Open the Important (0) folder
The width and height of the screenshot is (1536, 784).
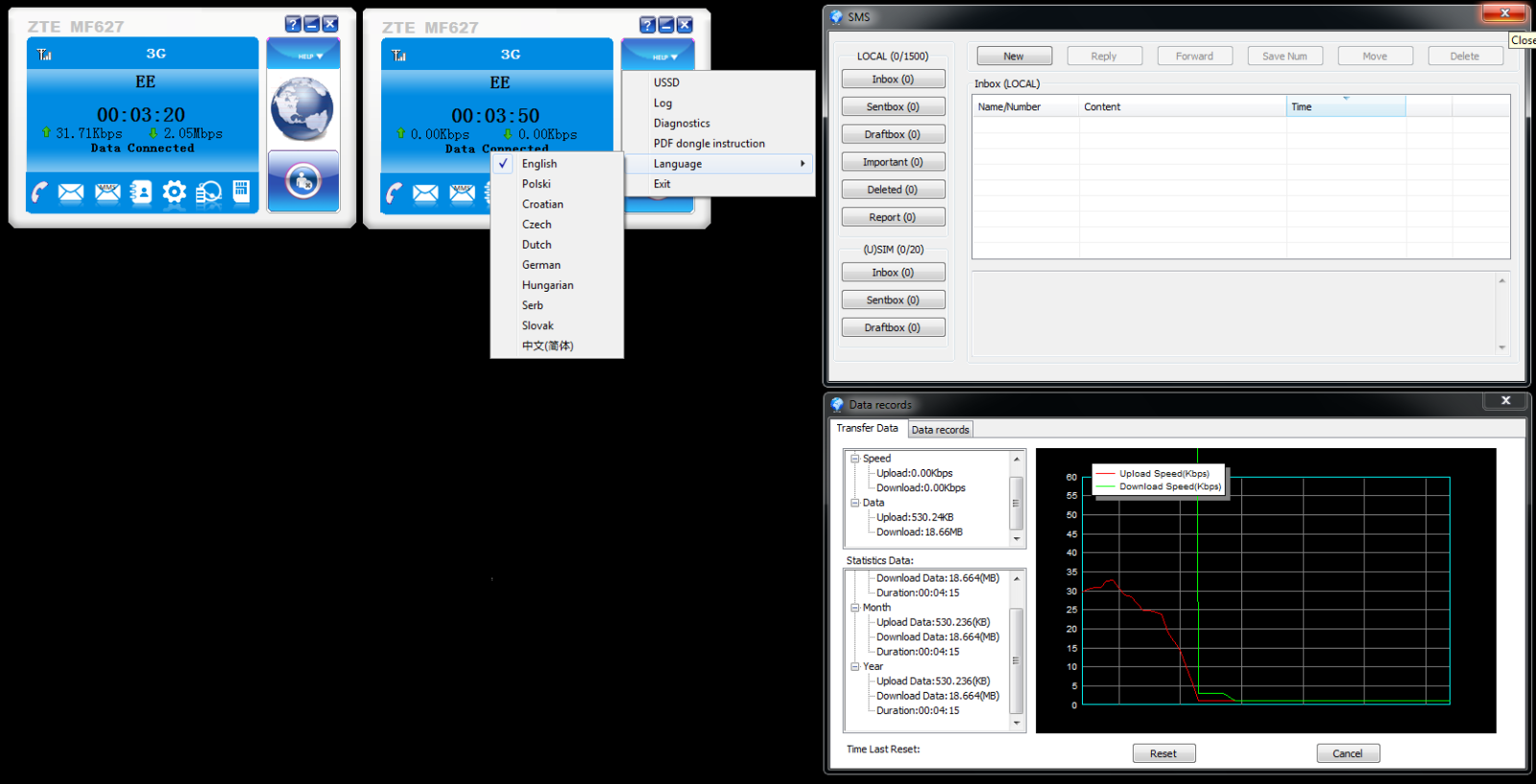[893, 162]
